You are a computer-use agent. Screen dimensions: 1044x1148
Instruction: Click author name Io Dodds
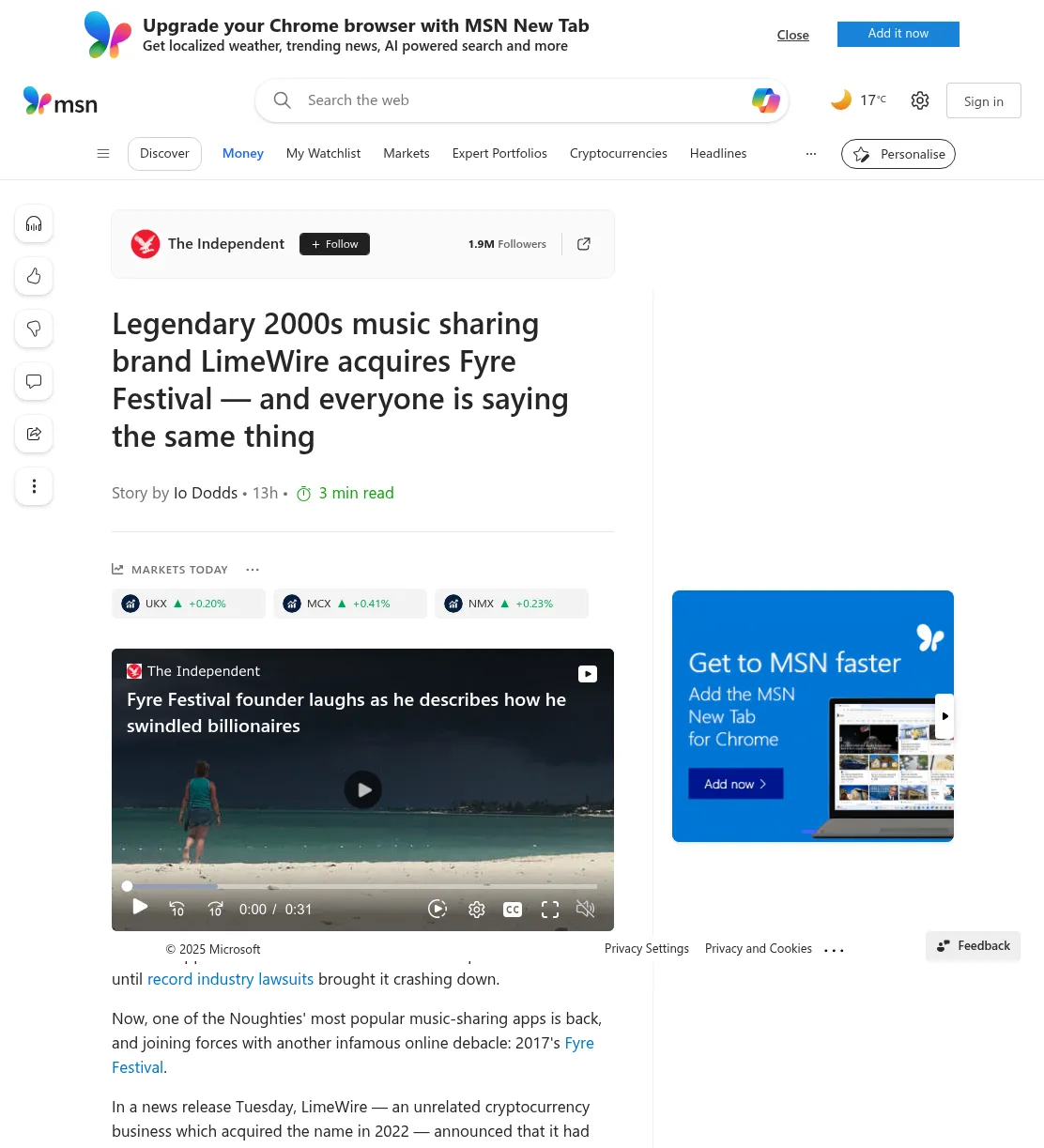[206, 493]
